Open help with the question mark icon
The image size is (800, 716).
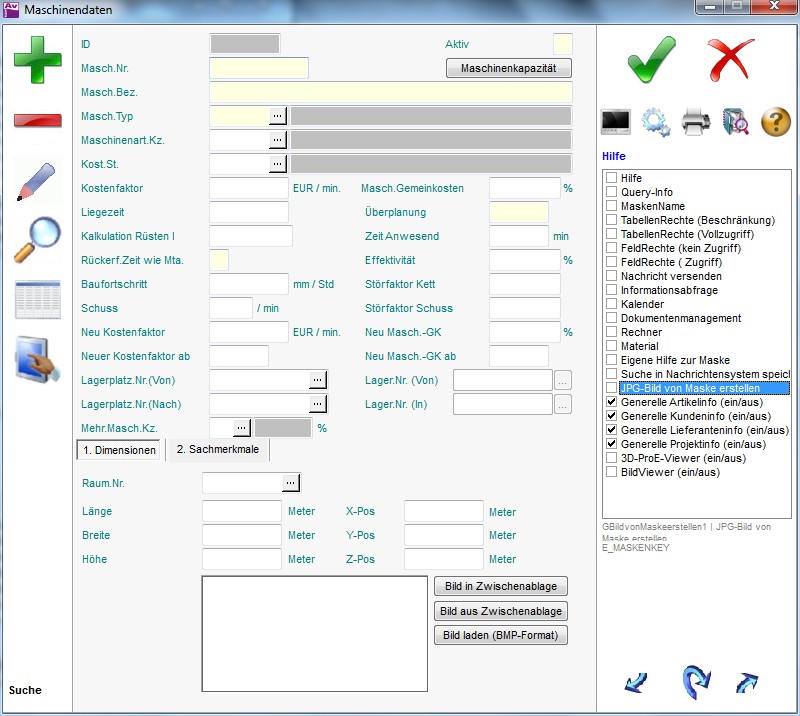click(x=776, y=122)
